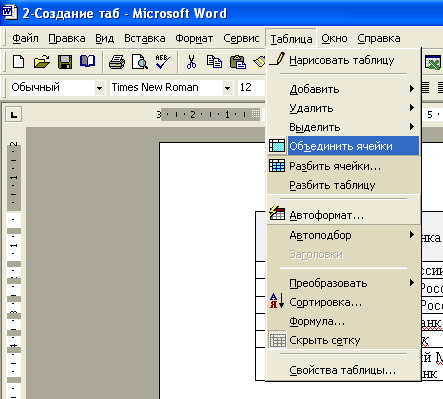
Task: Open Print Preview with the magnifier page icon
Action: click(140, 62)
